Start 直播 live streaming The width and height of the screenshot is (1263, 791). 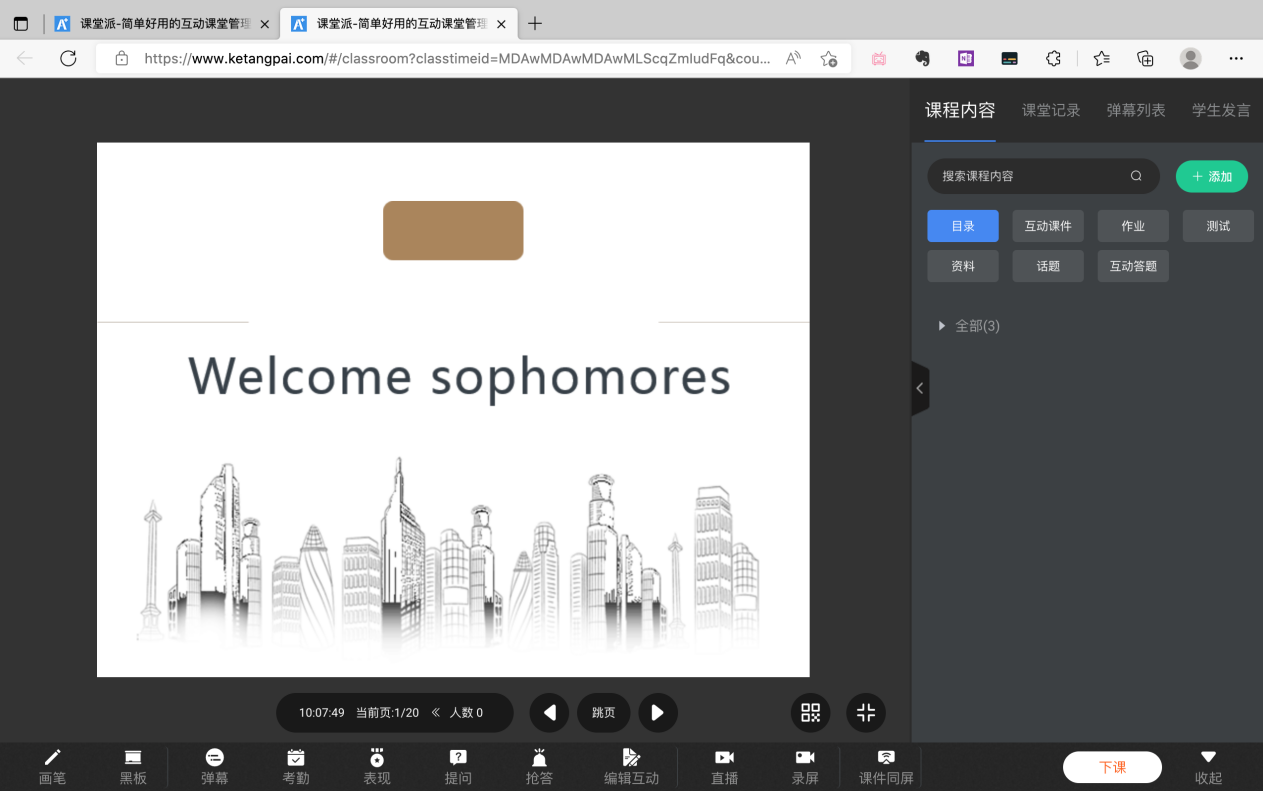pos(724,766)
